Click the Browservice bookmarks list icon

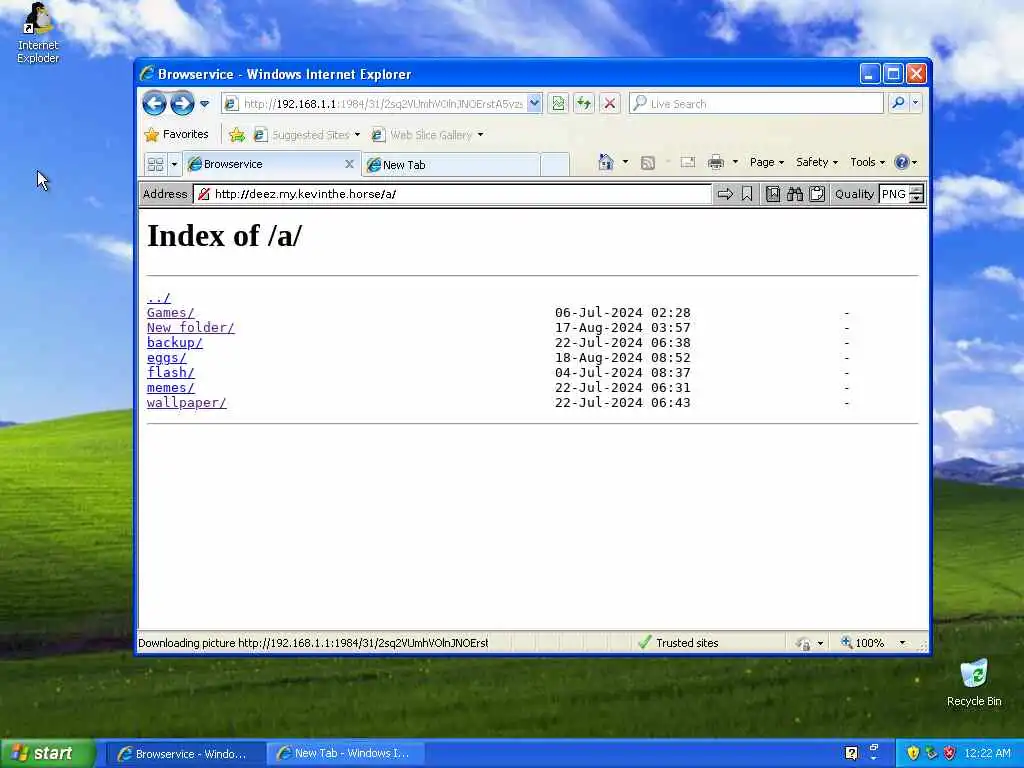coord(773,194)
